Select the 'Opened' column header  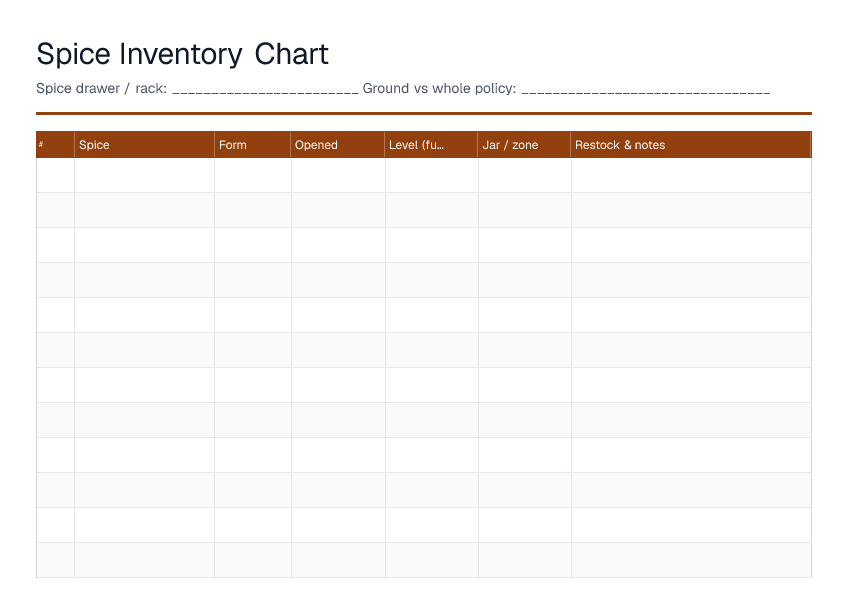[338, 144]
